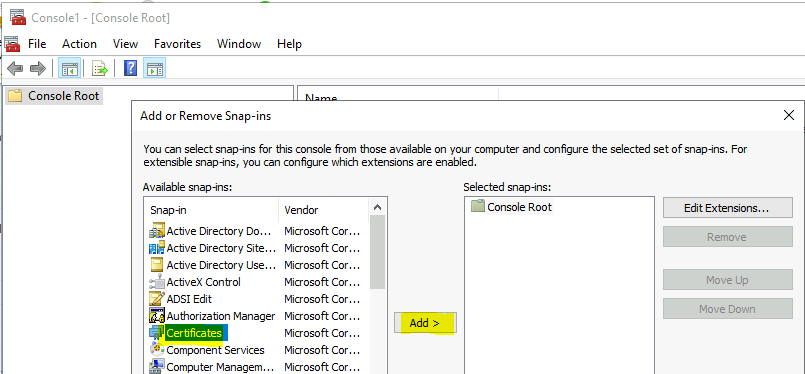Open the Action menu
This screenshot has width=805, height=374.
[x=79, y=44]
